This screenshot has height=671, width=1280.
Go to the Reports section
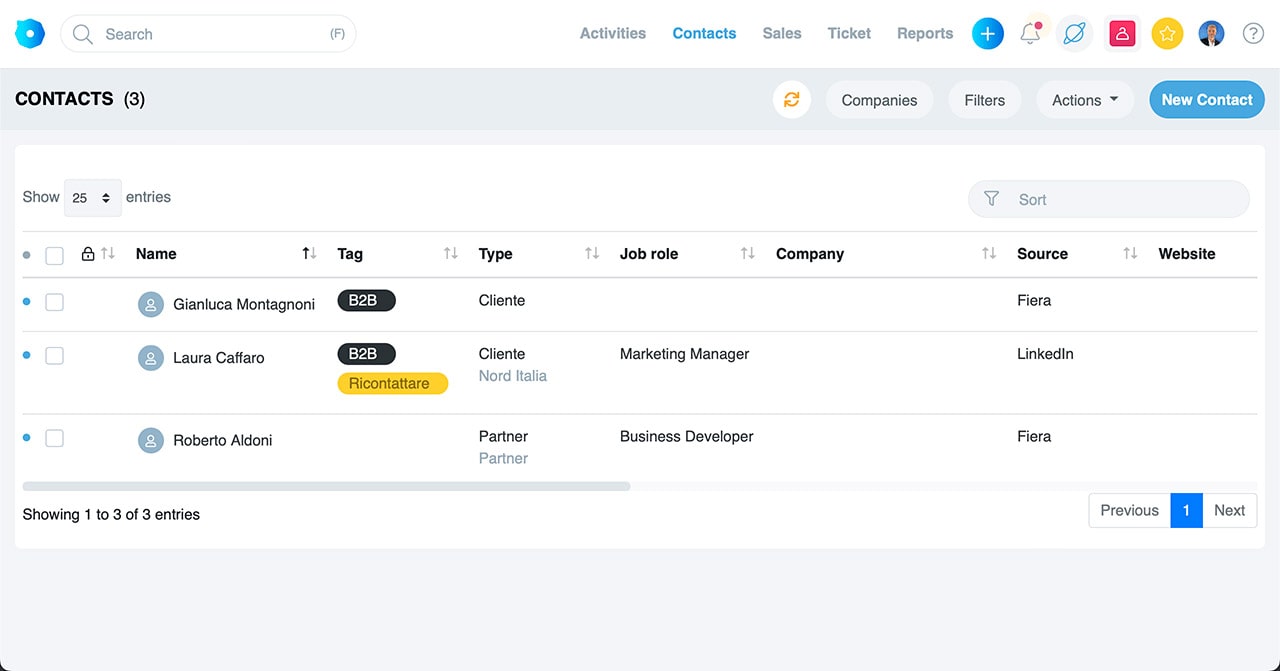click(924, 33)
